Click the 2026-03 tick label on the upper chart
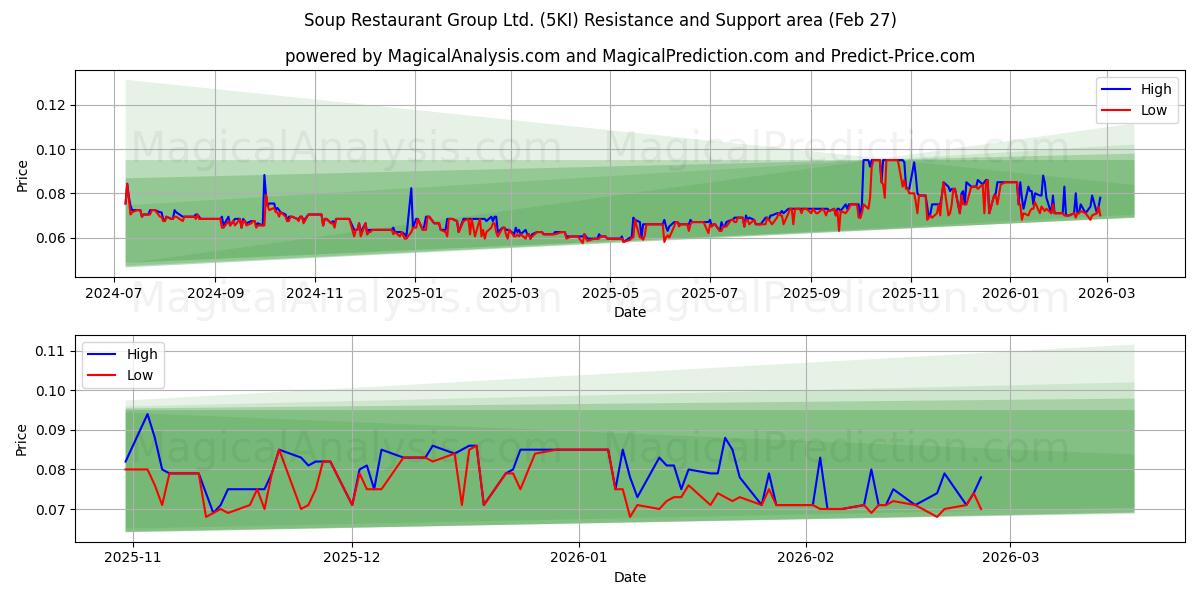The width and height of the screenshot is (1200, 600). coord(1105,295)
